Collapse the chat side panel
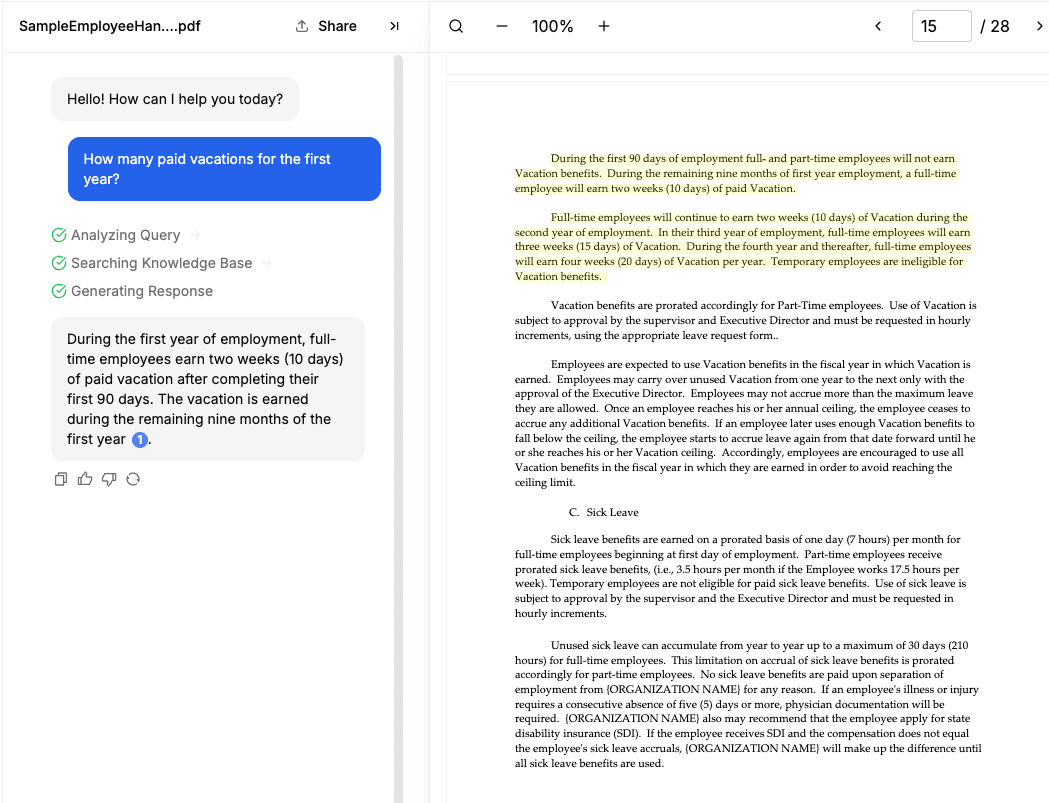 (394, 26)
